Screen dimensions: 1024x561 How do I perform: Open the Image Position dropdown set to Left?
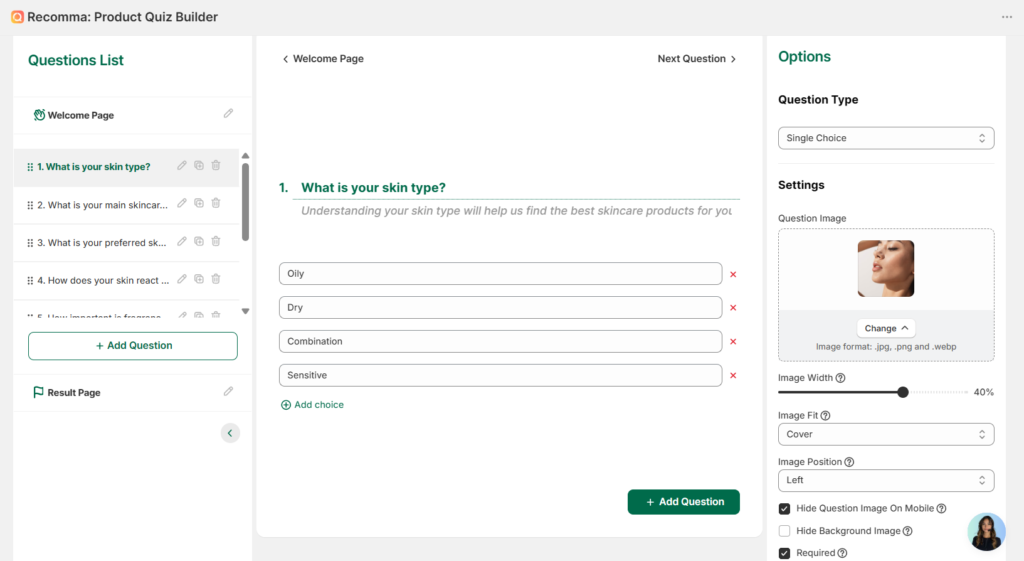click(x=885, y=480)
